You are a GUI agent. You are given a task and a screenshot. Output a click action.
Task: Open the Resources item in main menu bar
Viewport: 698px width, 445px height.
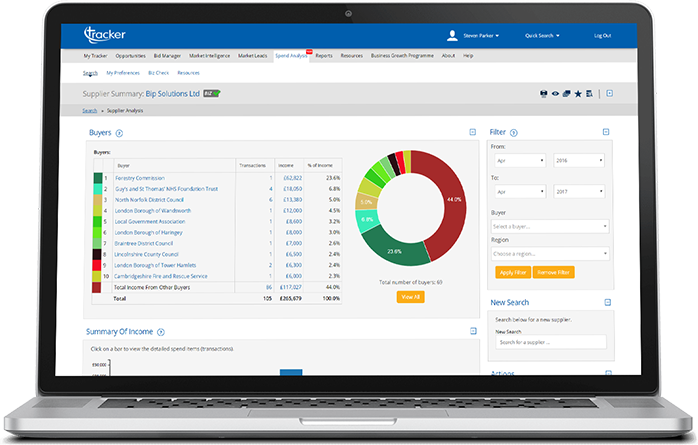coord(352,56)
